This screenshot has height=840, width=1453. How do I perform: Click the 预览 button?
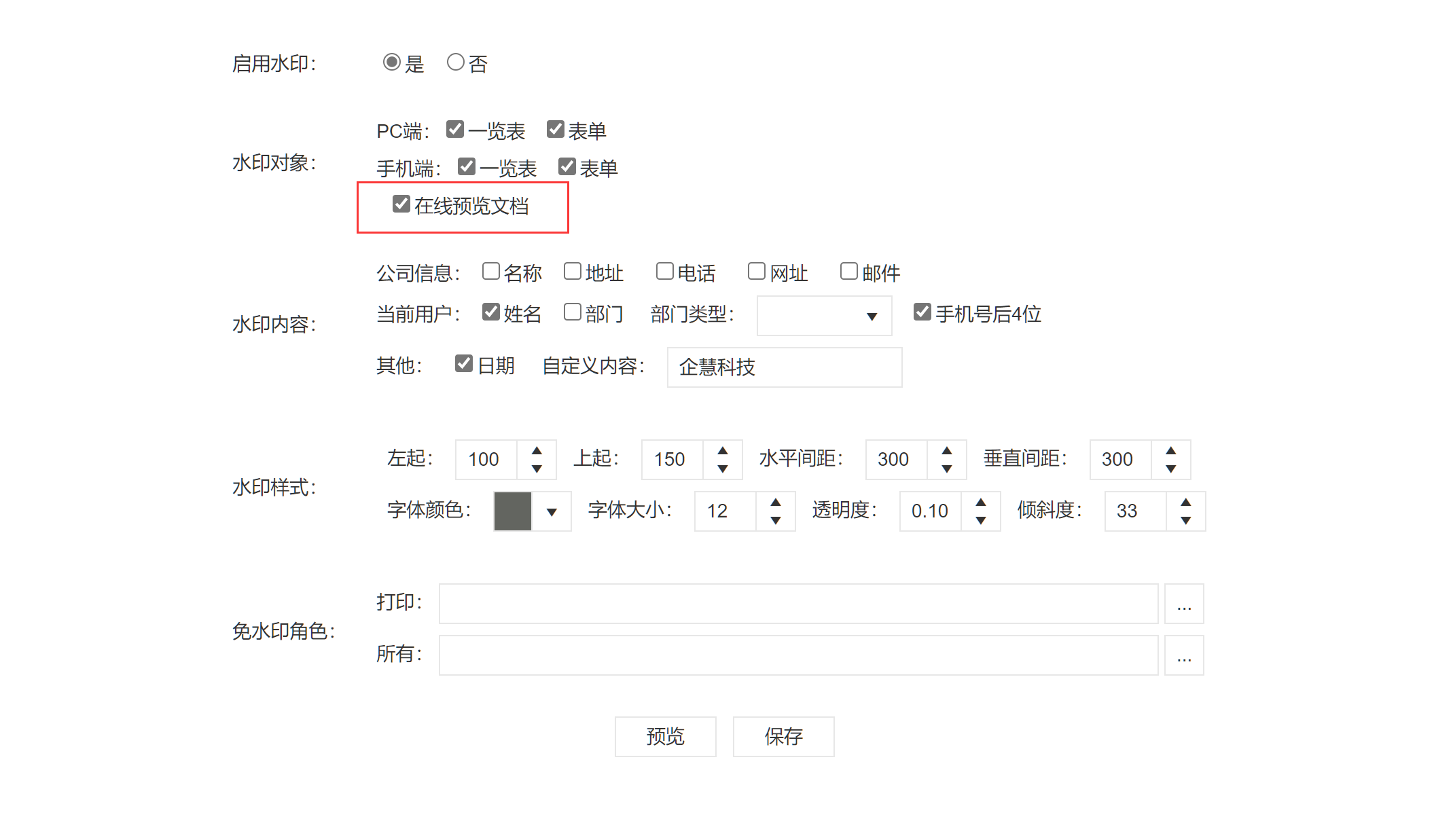[x=666, y=737]
